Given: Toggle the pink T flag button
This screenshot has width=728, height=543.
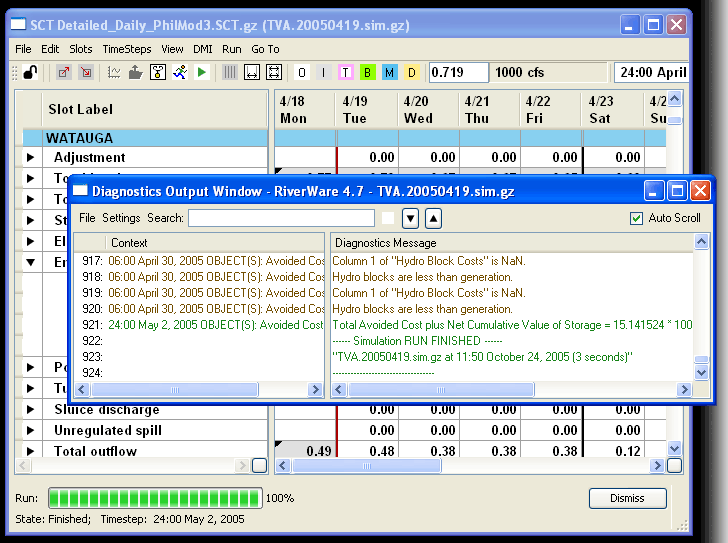Looking at the screenshot, I should 345,72.
